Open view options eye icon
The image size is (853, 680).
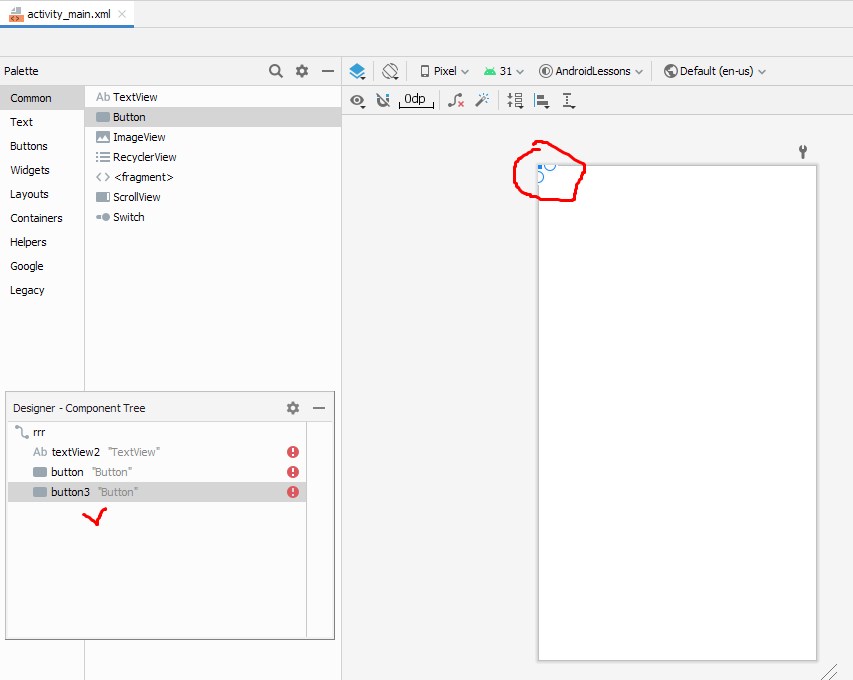(357, 101)
